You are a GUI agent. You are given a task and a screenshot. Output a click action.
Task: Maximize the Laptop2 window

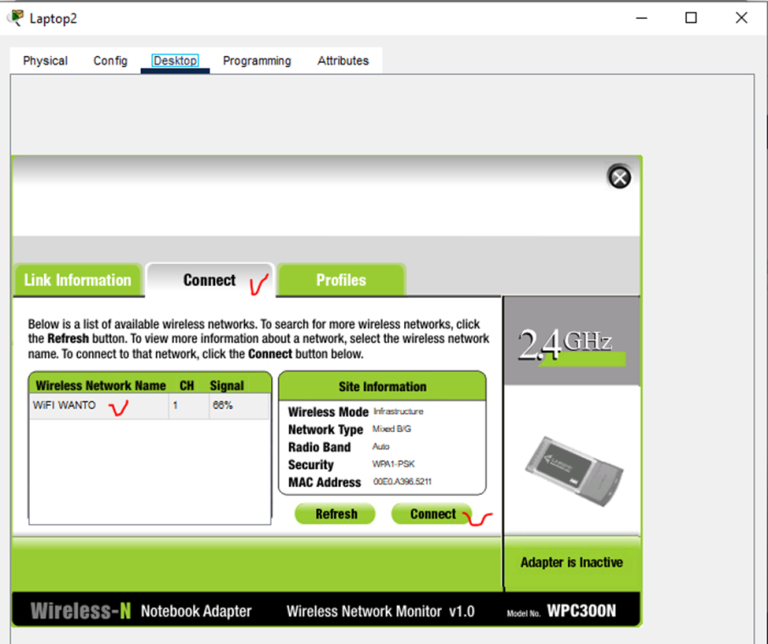coord(691,18)
